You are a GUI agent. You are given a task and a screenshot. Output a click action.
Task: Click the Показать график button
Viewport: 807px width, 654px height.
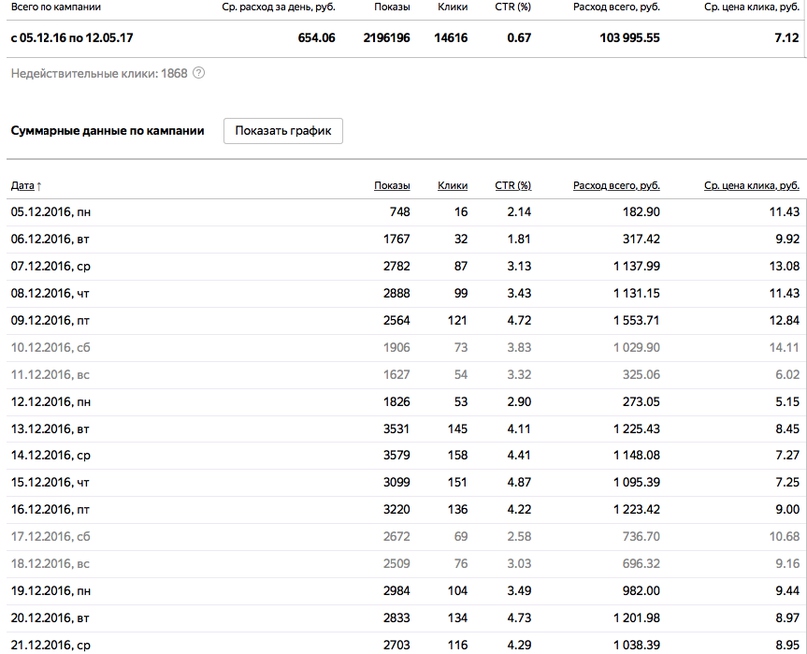point(283,131)
